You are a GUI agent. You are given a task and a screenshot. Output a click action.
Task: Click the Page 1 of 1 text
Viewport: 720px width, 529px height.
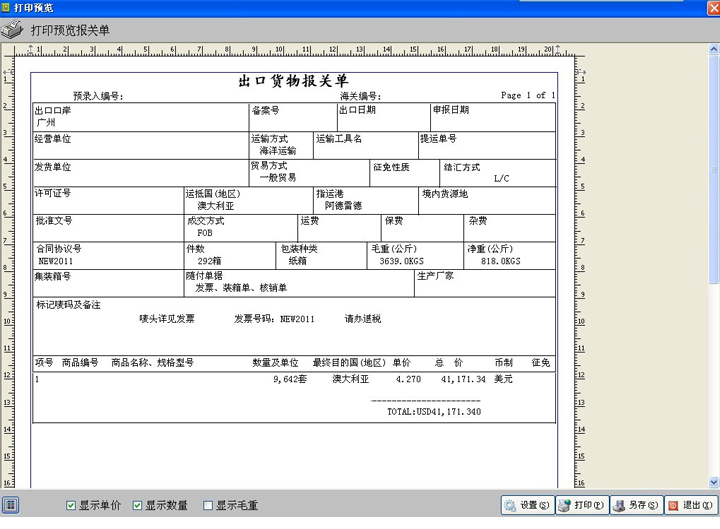coord(528,95)
